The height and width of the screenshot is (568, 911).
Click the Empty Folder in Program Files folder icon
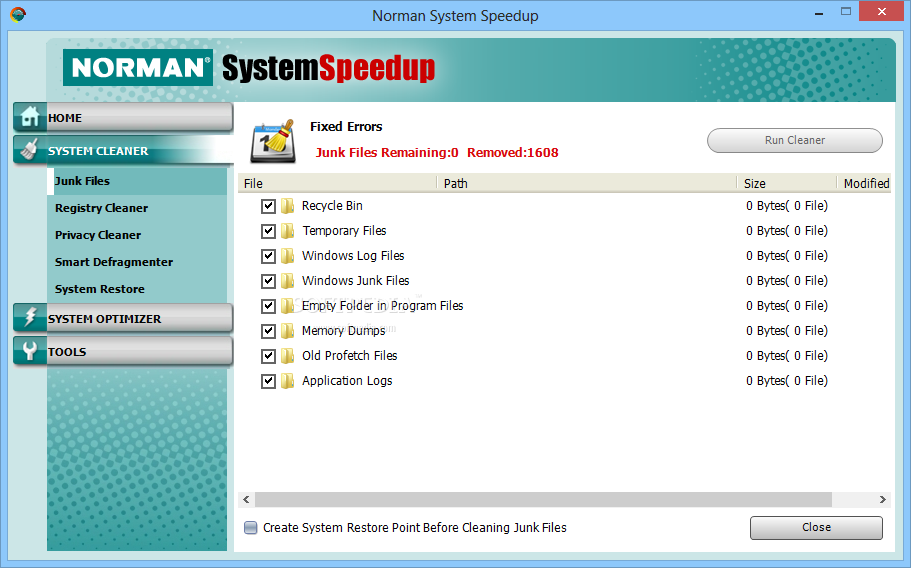click(x=288, y=305)
